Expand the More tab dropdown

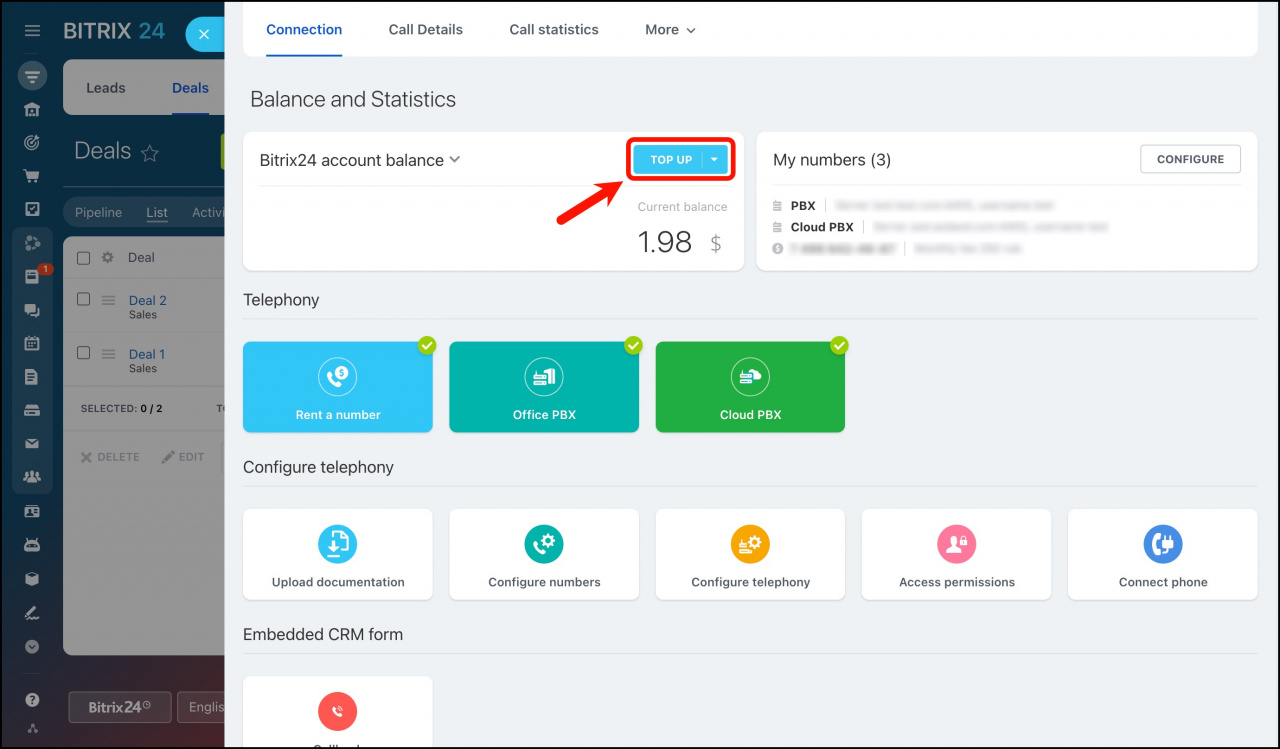tap(670, 30)
